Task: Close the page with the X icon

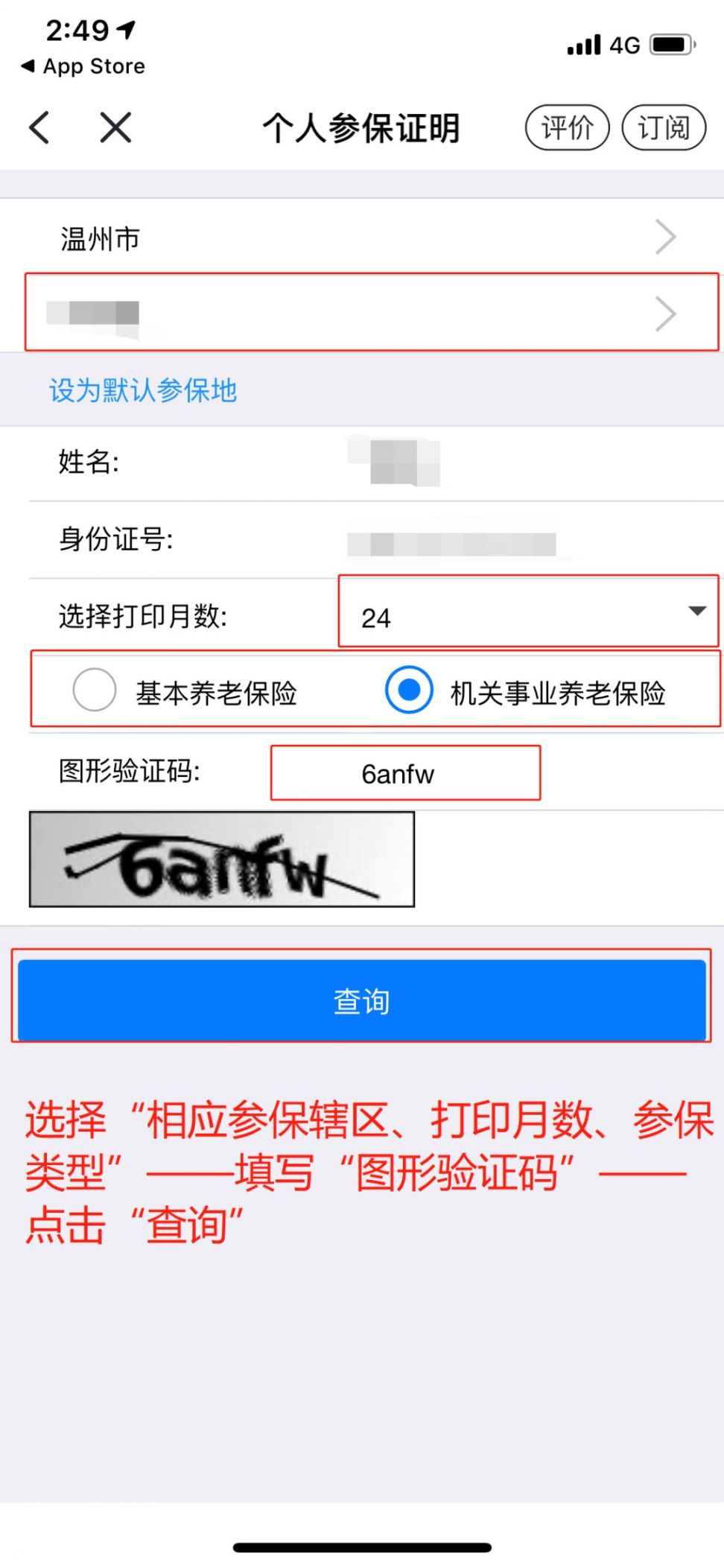Action: [x=115, y=127]
